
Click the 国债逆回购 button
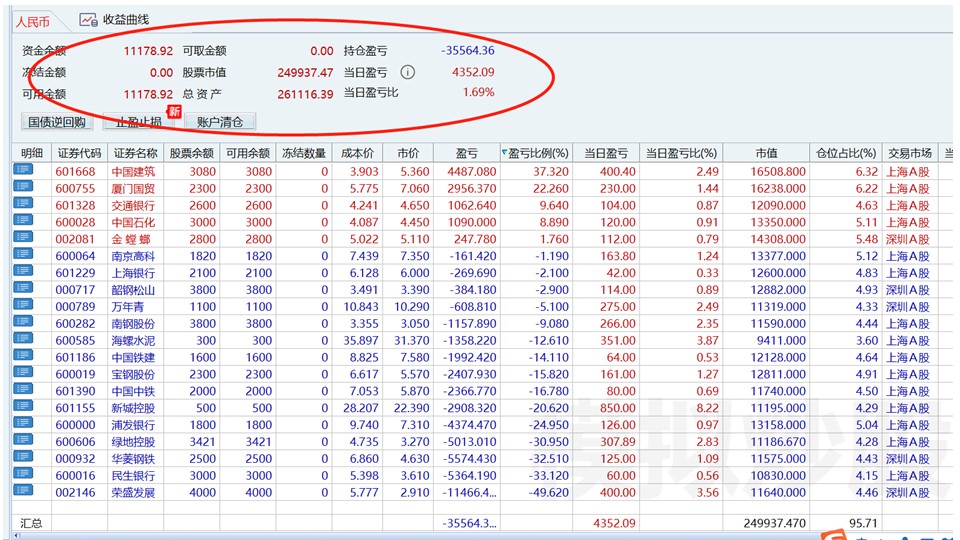[57, 122]
